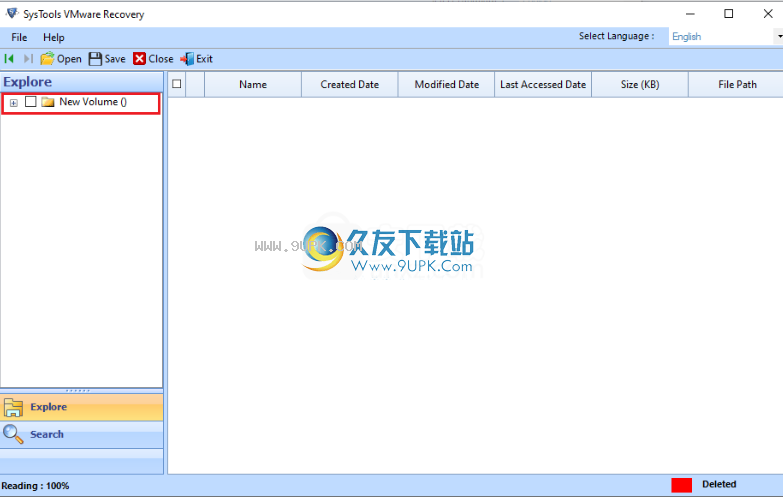Click the Deleted legend label
This screenshot has height=498, width=783.
coord(719,484)
